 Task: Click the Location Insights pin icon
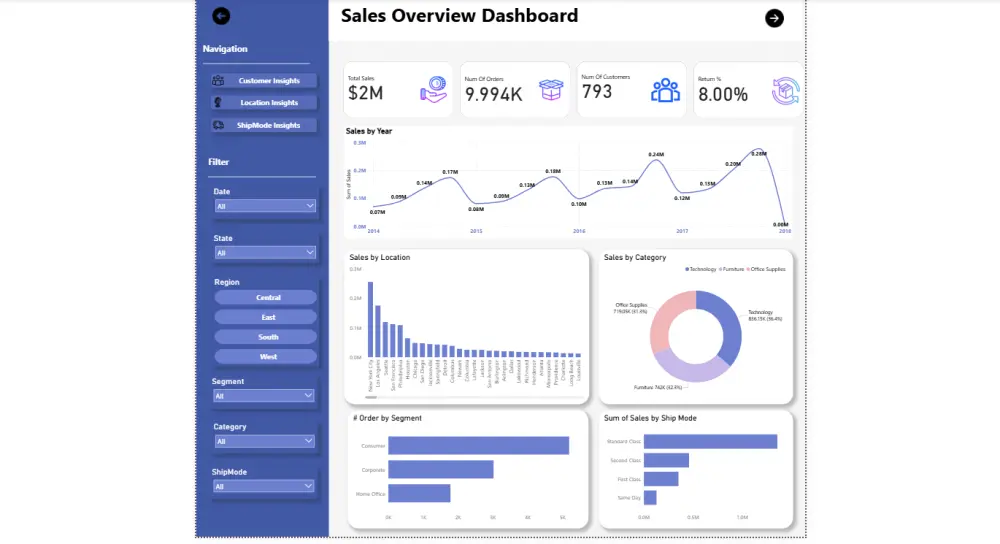218,102
